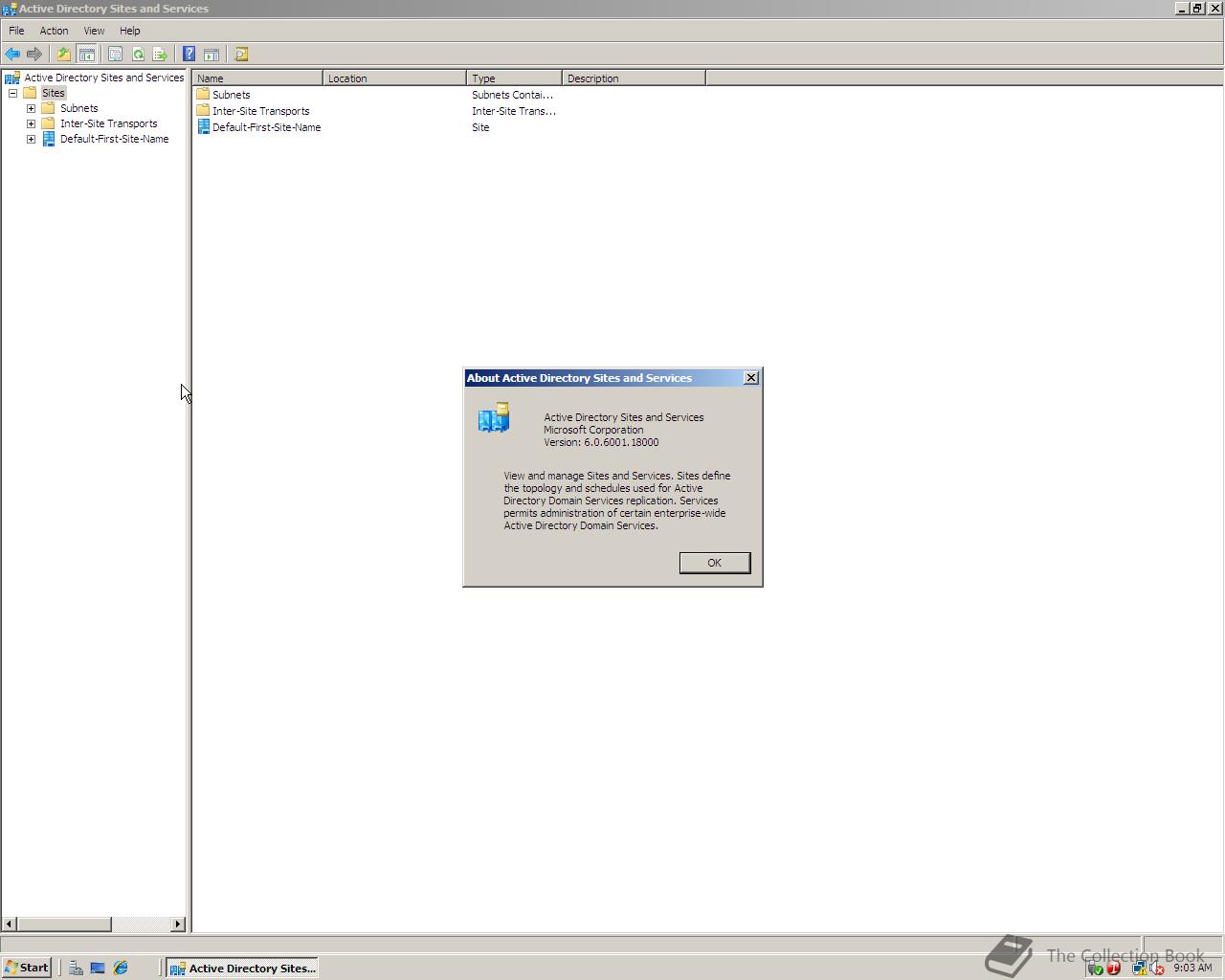Open the Properties toolbar icon
This screenshot has width=1225, height=980.
tap(115, 55)
